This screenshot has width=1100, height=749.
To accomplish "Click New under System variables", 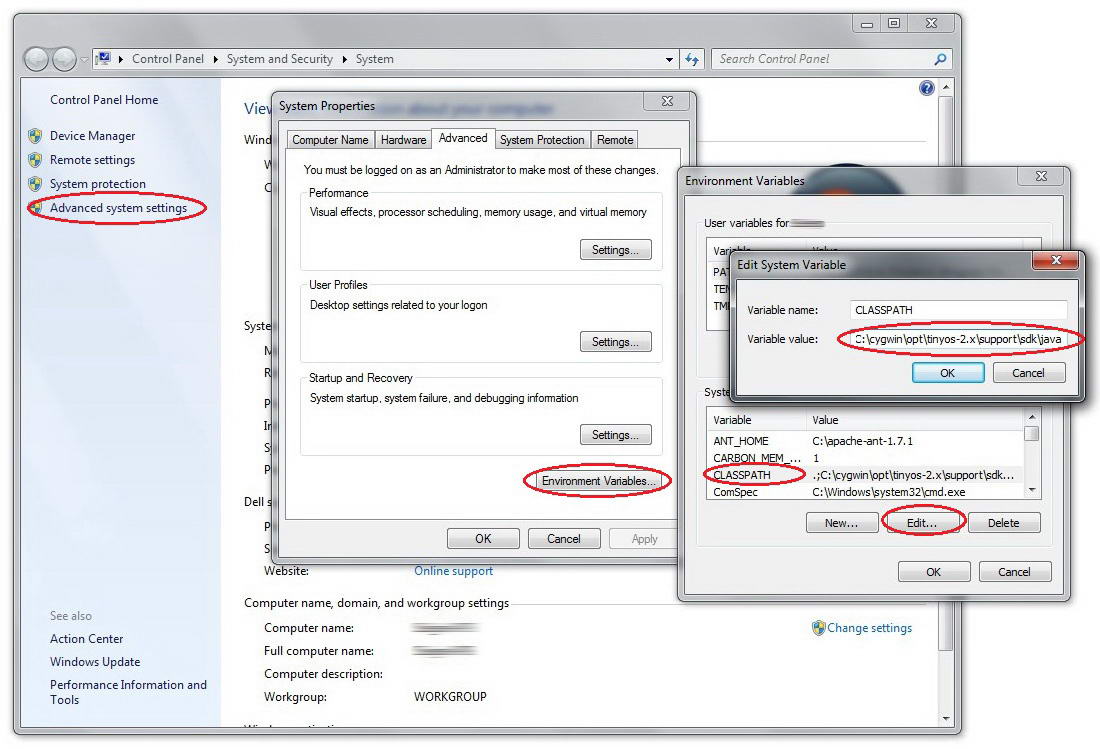I will pyautogui.click(x=842, y=523).
